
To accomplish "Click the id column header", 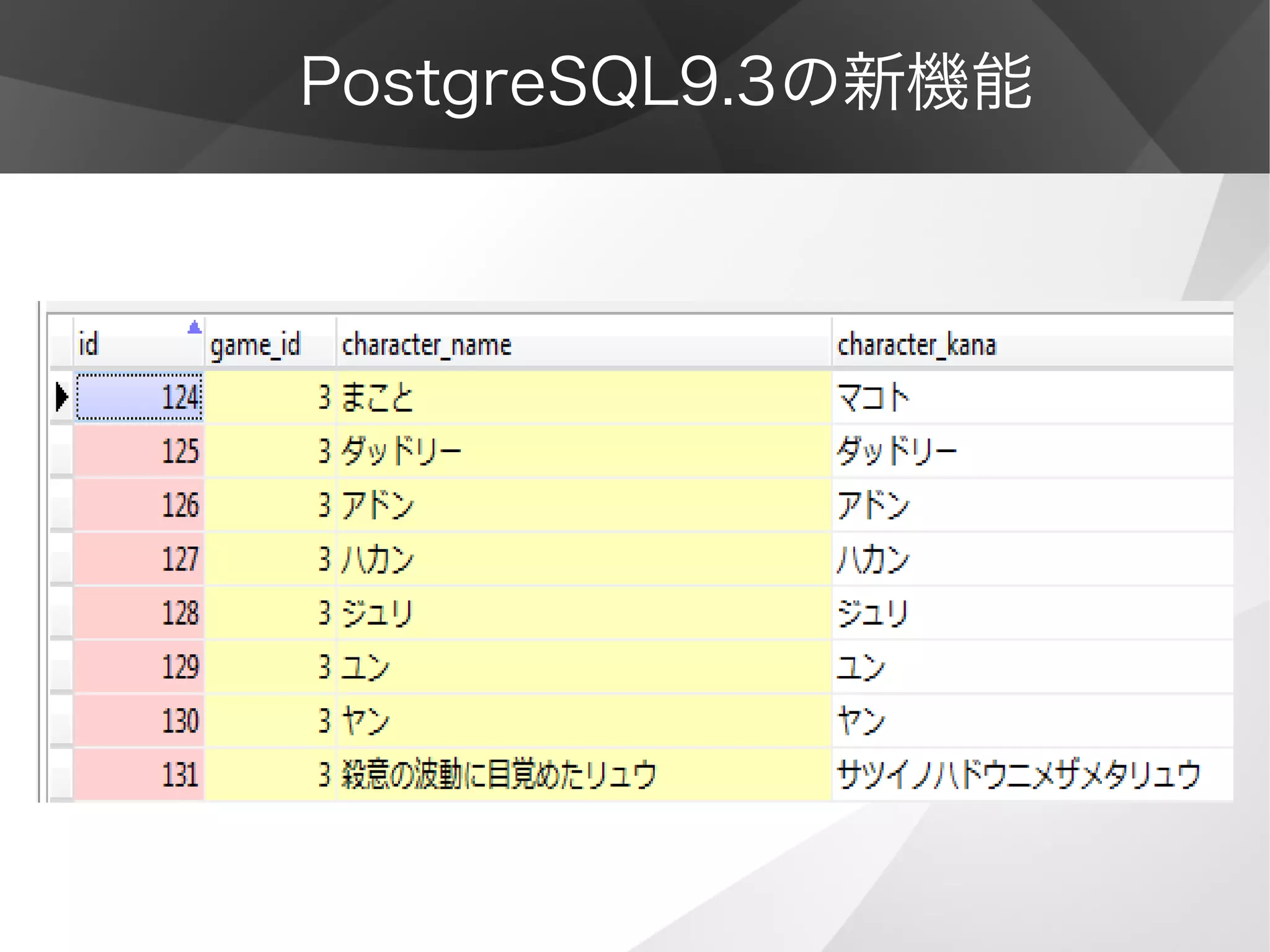I will [x=138, y=343].
